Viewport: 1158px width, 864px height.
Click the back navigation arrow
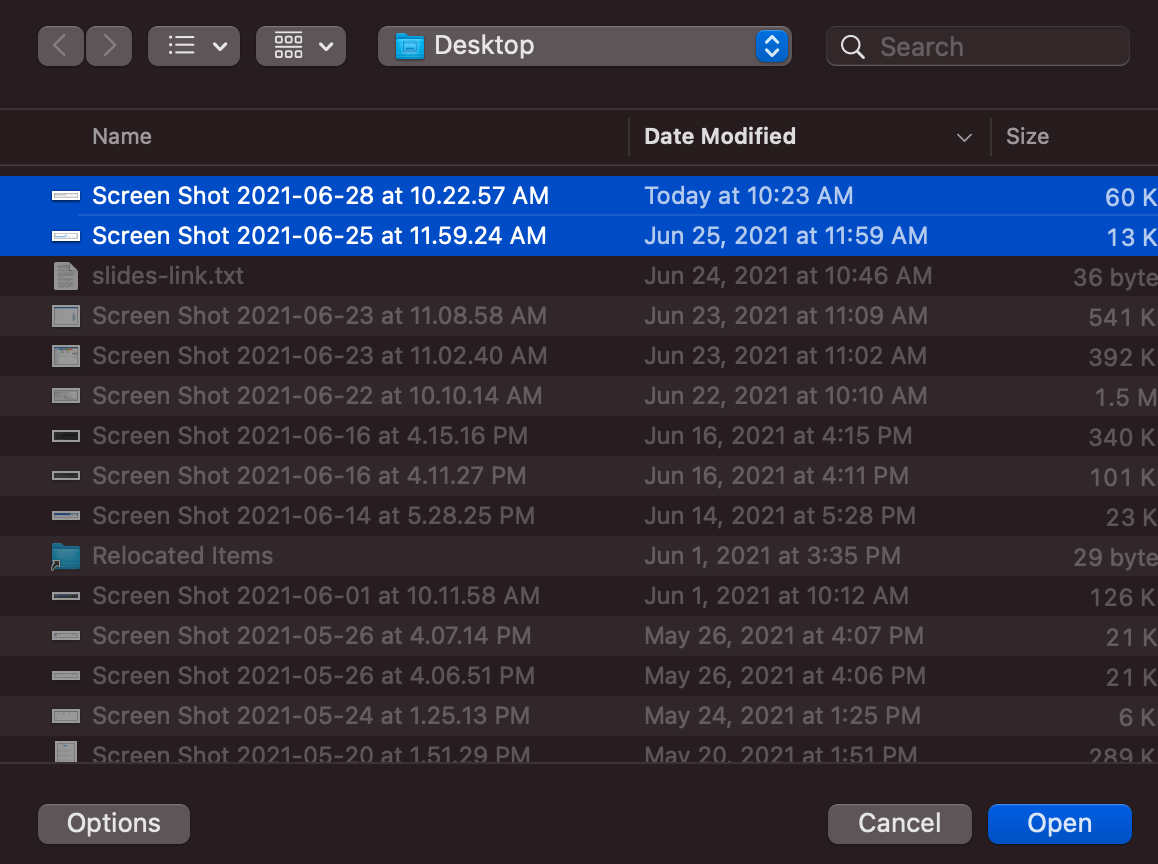[x=60, y=45]
